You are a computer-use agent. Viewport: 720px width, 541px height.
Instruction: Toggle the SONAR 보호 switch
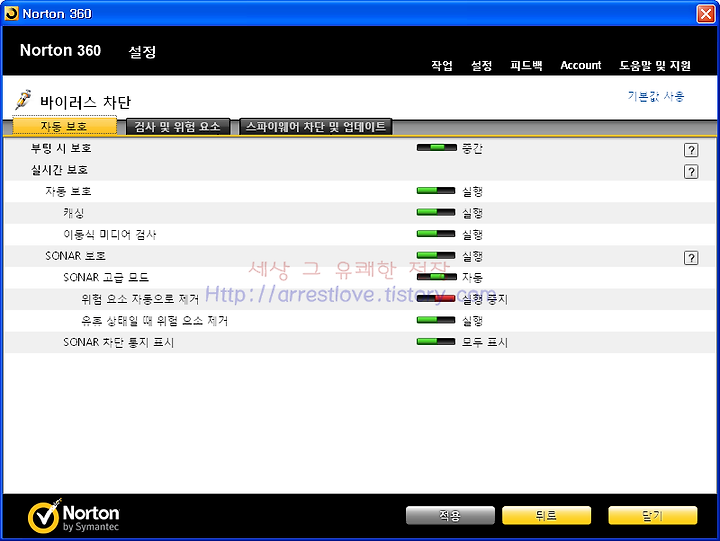[x=436, y=255]
